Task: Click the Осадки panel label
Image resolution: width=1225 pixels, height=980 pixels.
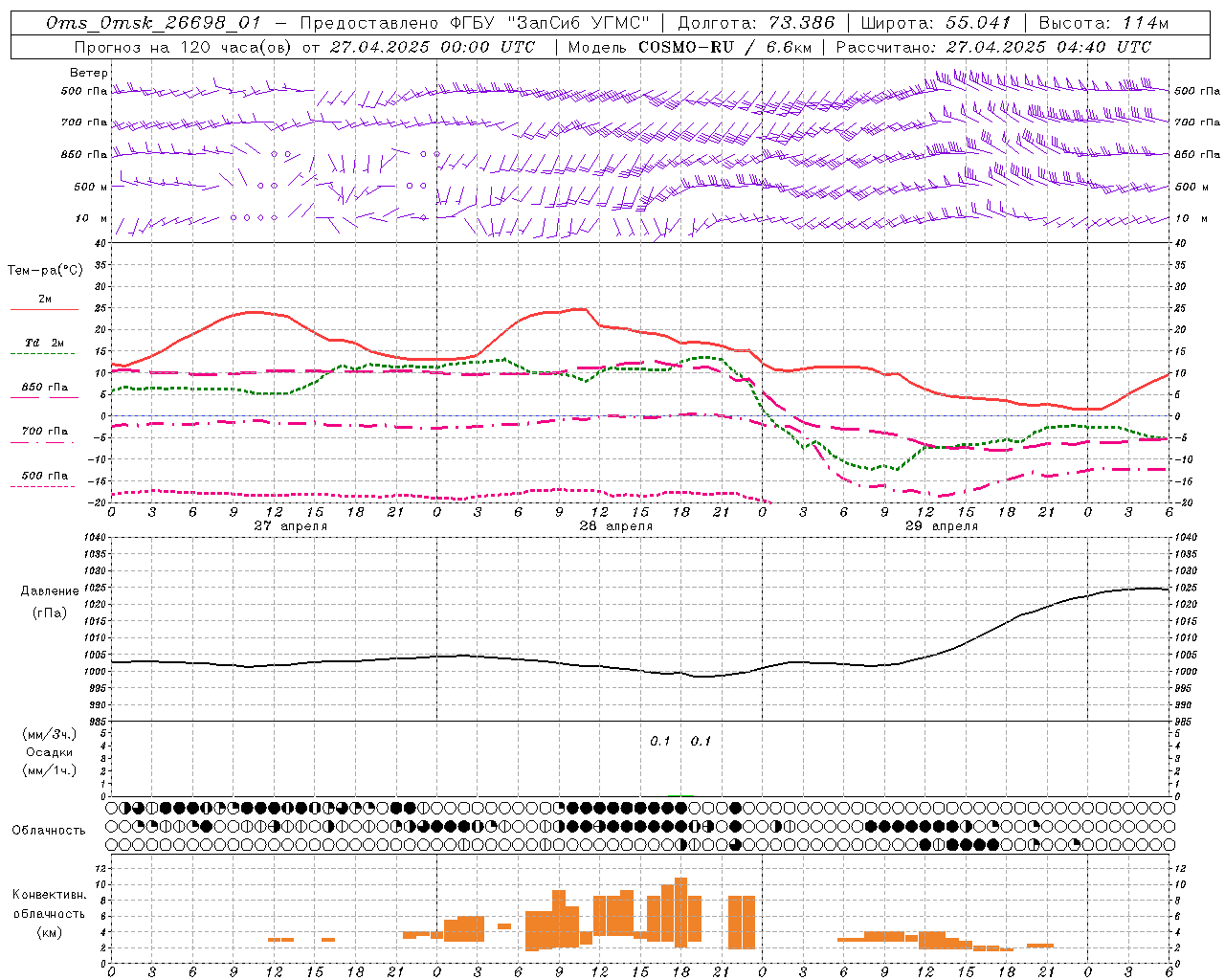Action: pos(50,752)
